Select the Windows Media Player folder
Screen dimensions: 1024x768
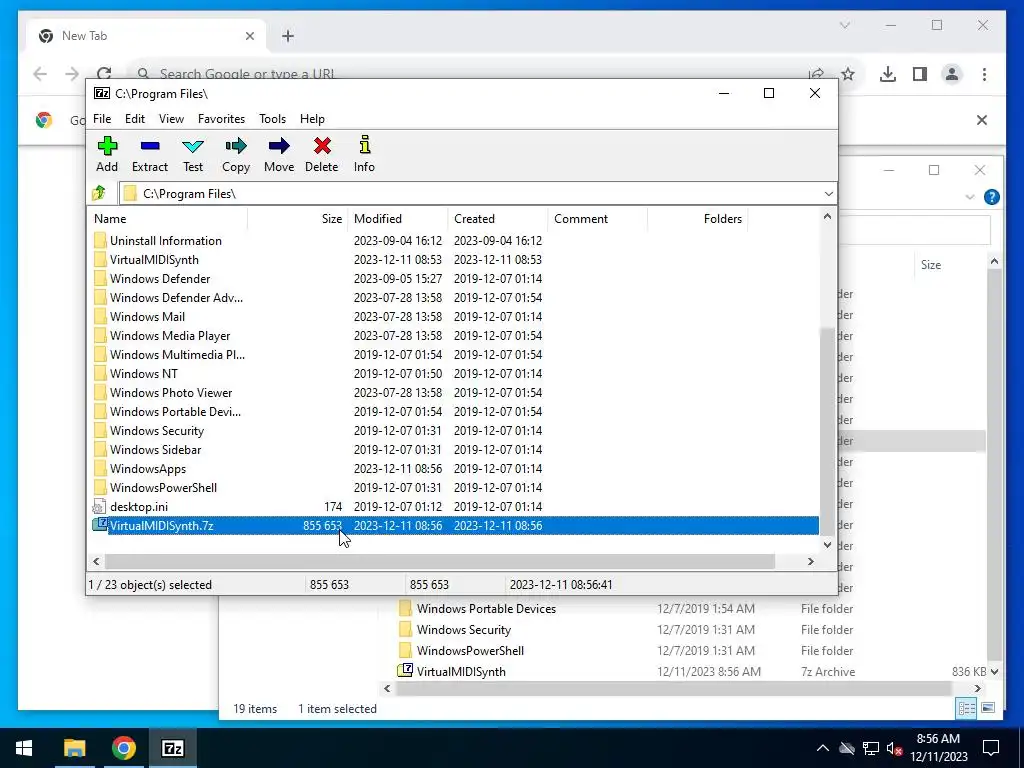pos(170,336)
